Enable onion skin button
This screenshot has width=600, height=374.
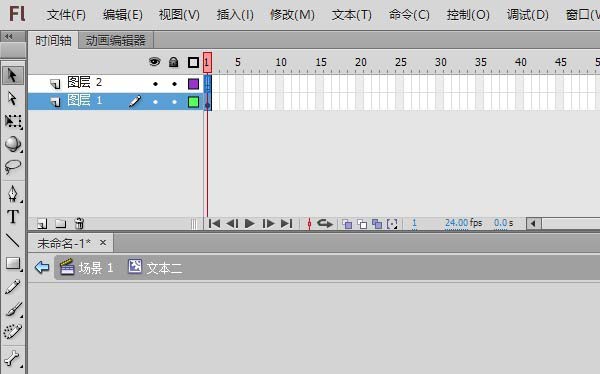tap(347, 224)
